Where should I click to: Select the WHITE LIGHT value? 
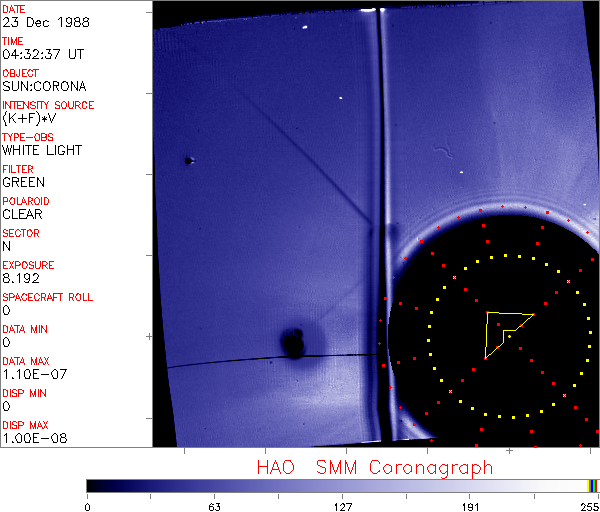[x=42, y=150]
